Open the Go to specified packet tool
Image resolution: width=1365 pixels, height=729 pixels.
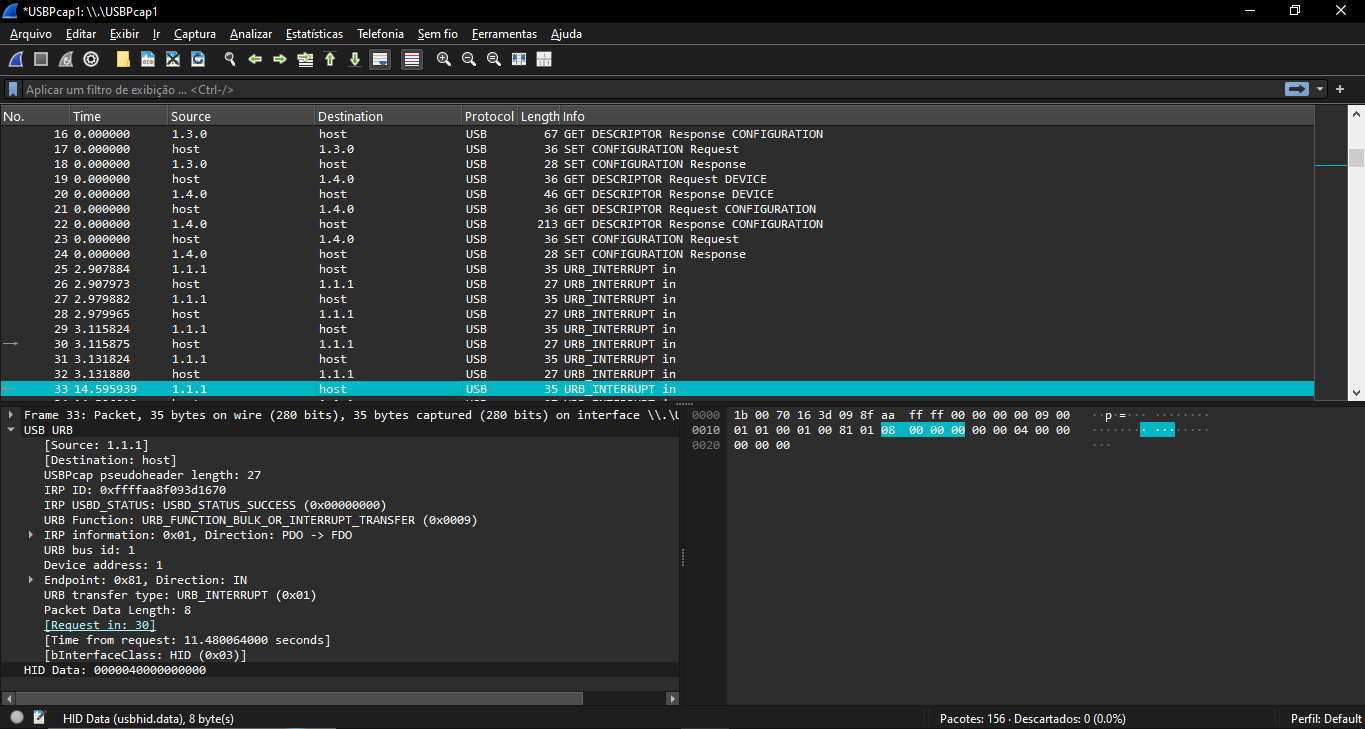point(305,59)
